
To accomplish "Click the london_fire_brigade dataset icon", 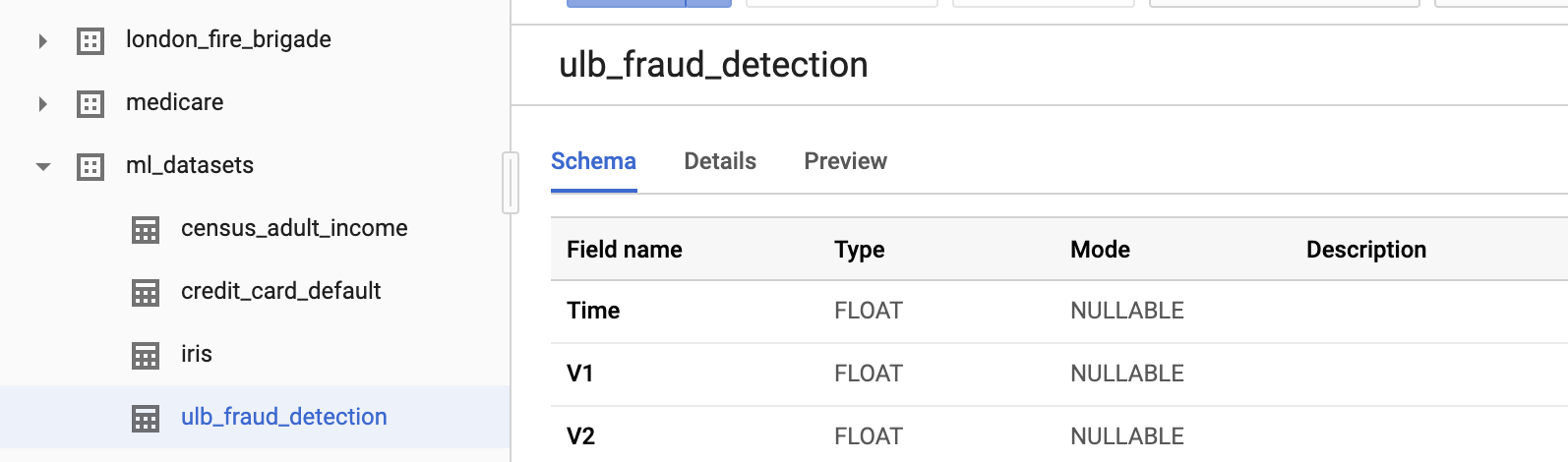I will [90, 41].
